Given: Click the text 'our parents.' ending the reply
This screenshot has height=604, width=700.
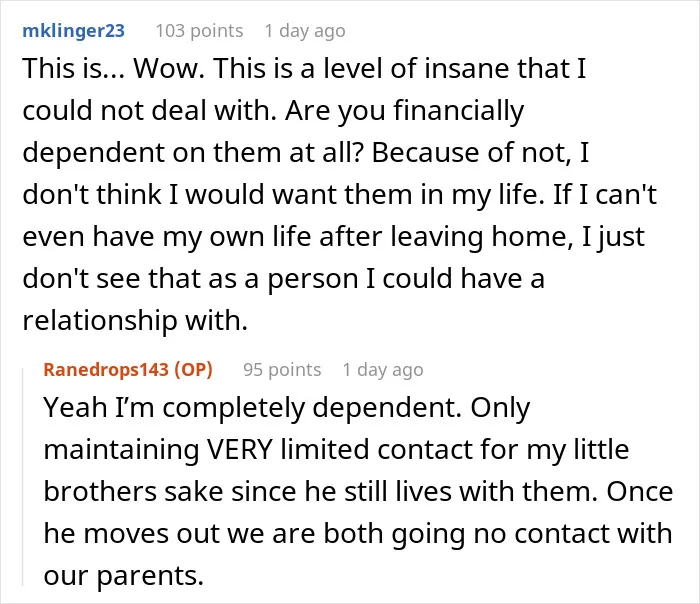Looking at the screenshot, I should point(124,576).
